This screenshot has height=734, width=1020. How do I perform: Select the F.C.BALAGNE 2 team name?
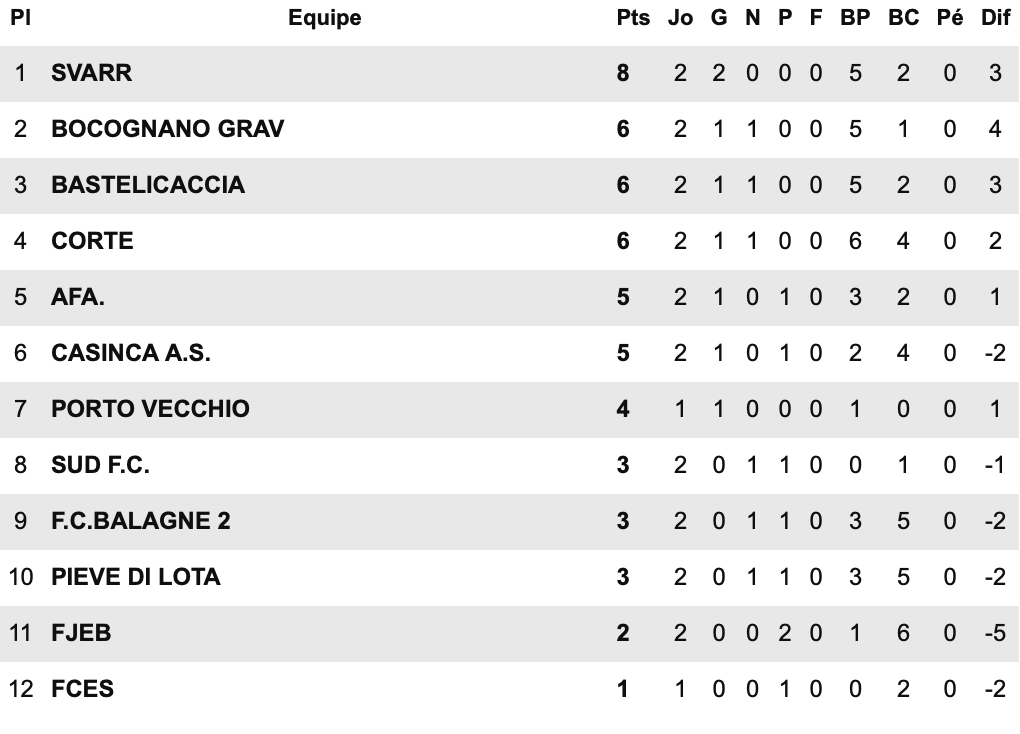point(141,521)
